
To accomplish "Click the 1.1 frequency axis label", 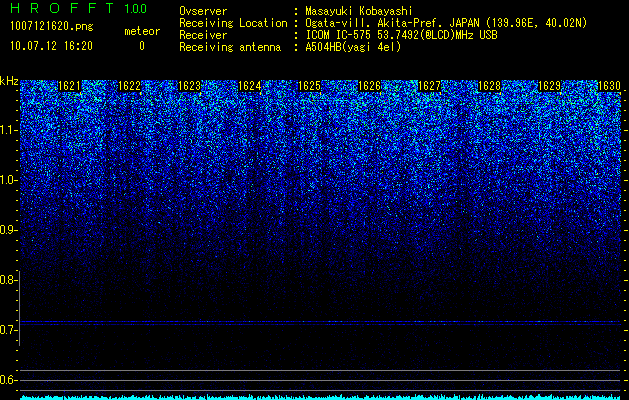I will coord(7,130).
